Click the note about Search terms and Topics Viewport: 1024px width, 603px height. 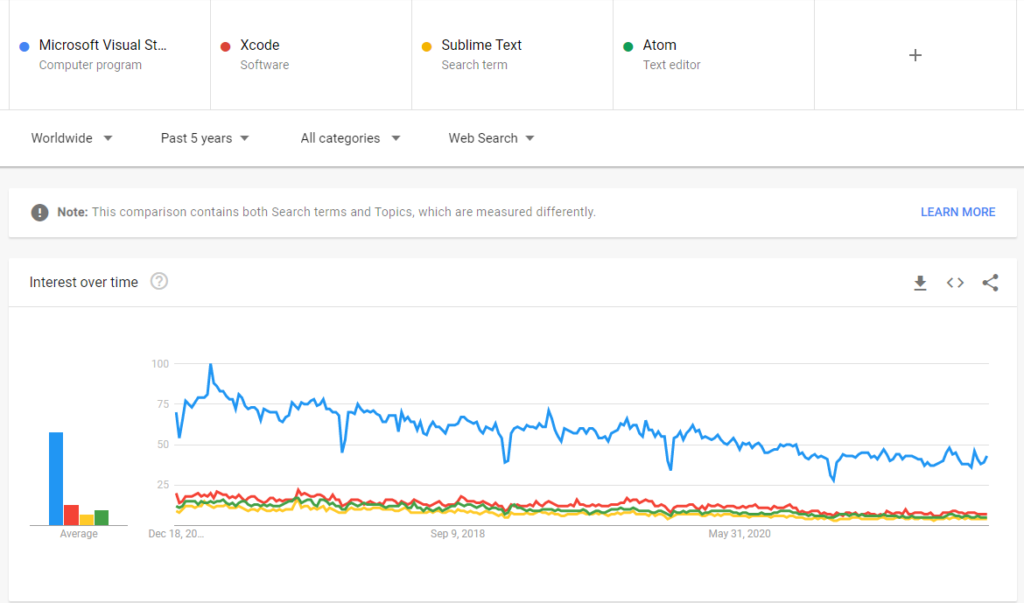(327, 212)
